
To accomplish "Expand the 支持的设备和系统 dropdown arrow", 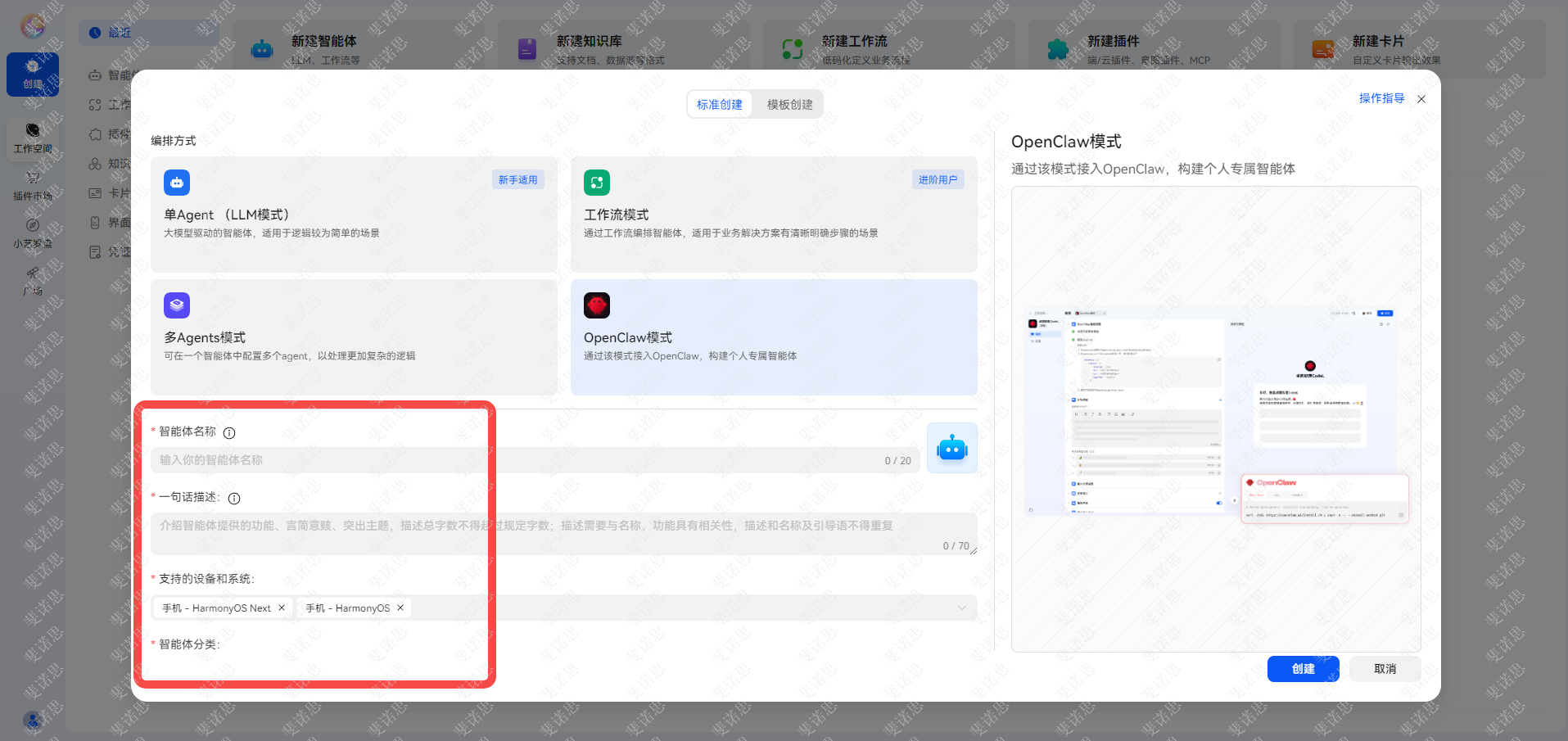I will [962, 608].
